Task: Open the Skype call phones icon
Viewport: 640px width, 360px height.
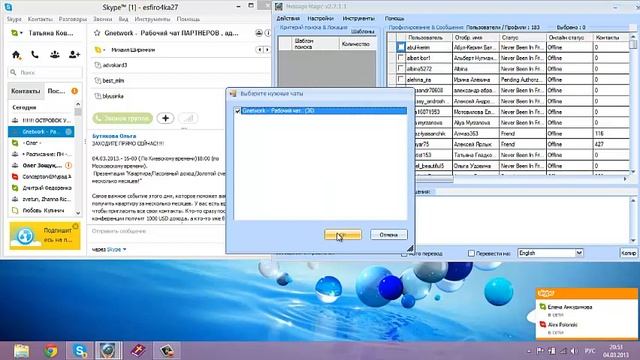Action: (35, 54)
